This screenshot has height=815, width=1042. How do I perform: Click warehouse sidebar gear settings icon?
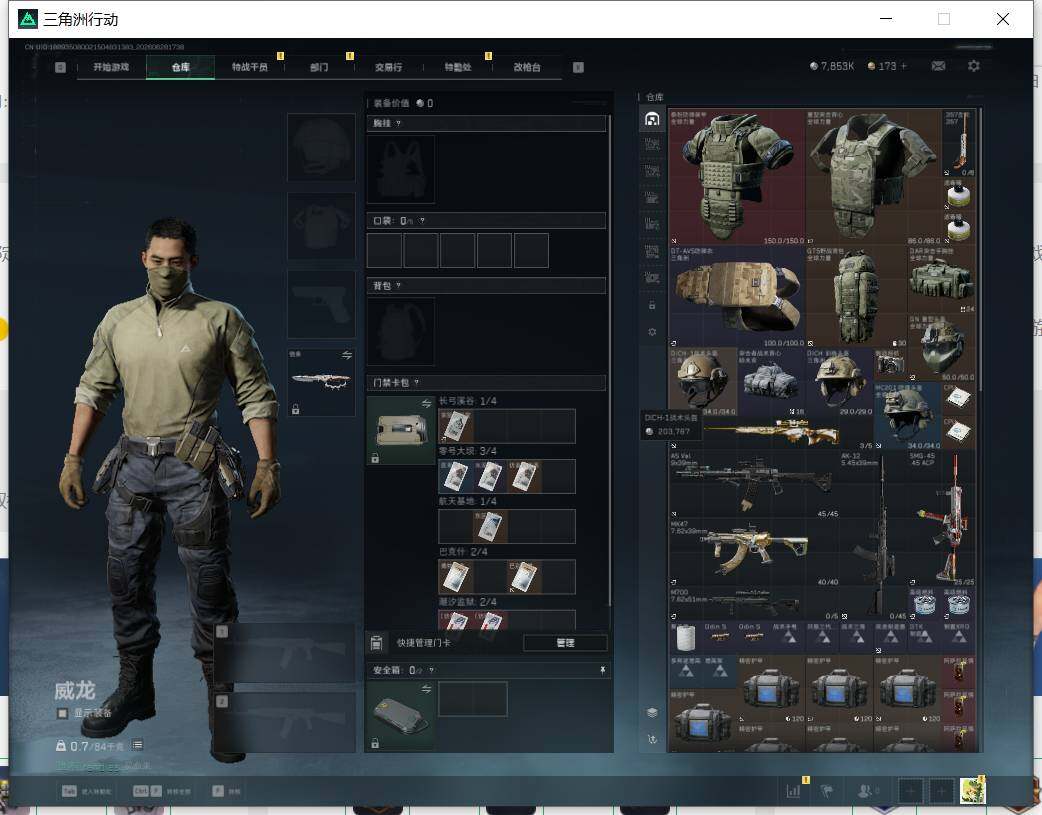[652, 331]
